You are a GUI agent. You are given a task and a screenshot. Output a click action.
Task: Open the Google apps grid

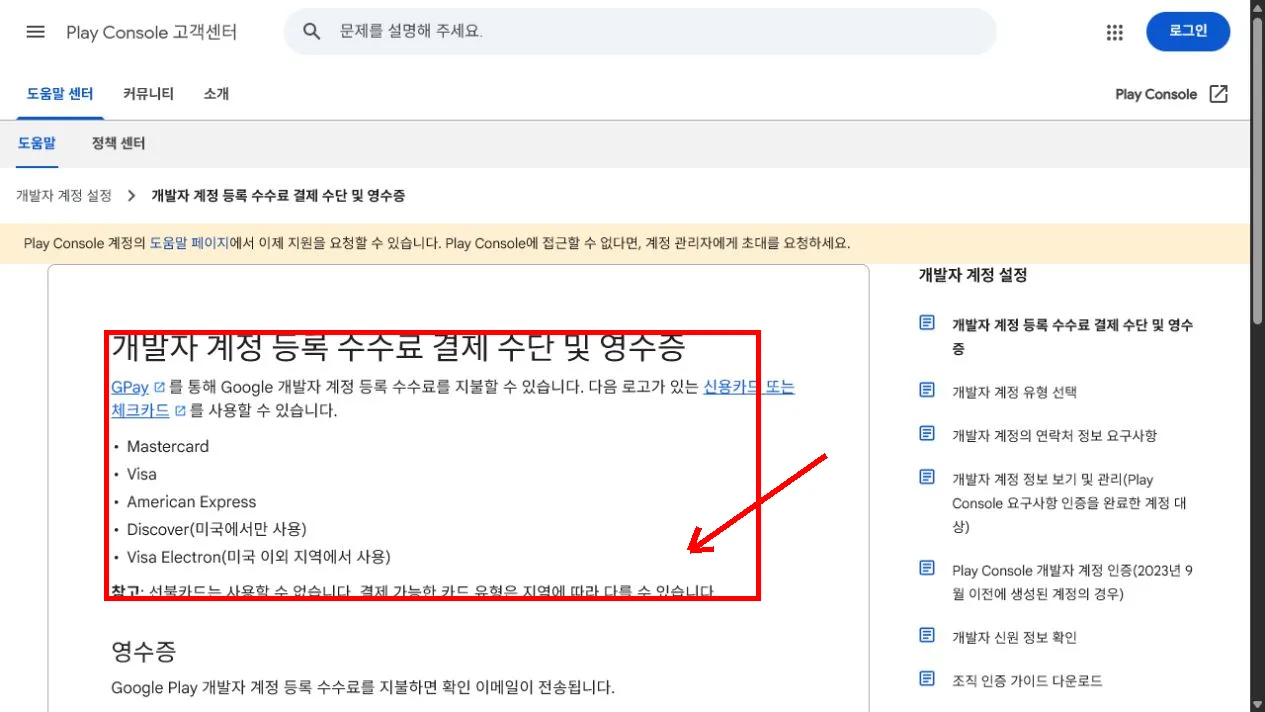coord(1115,32)
